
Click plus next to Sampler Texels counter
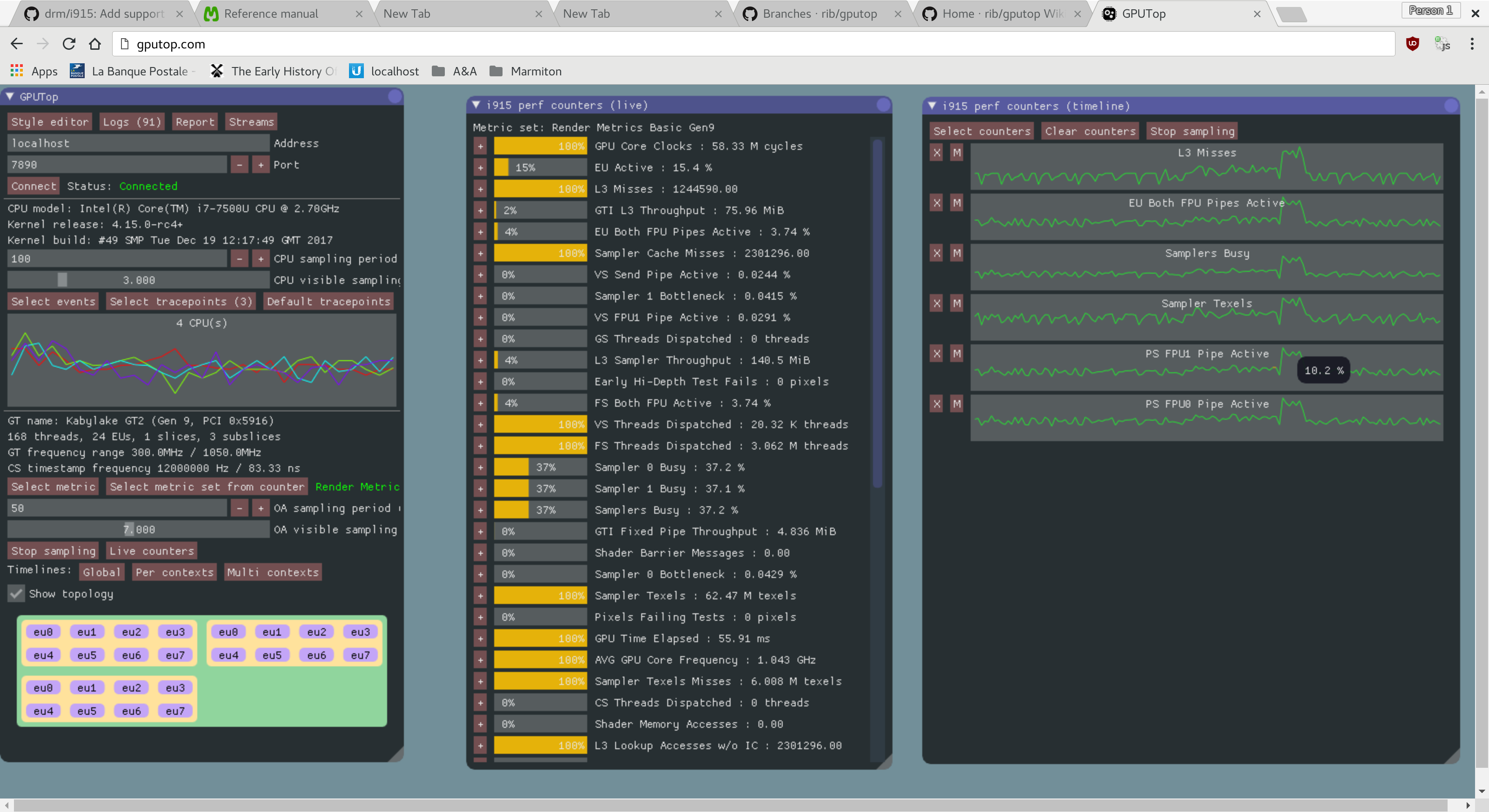tap(480, 596)
